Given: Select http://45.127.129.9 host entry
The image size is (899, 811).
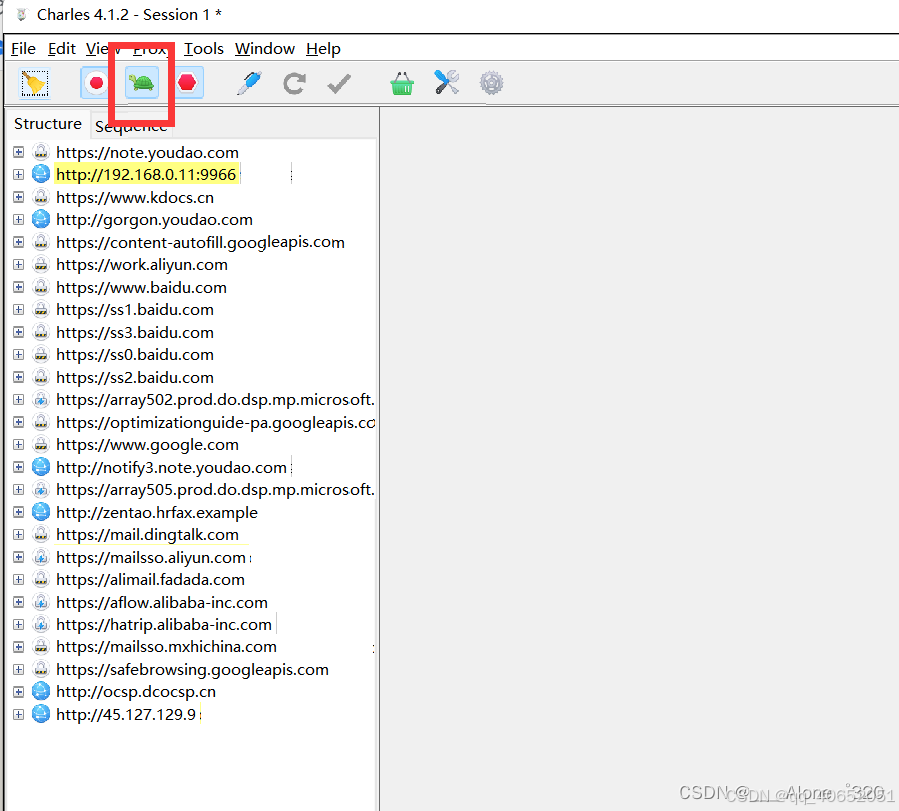Looking at the screenshot, I should point(126,715).
